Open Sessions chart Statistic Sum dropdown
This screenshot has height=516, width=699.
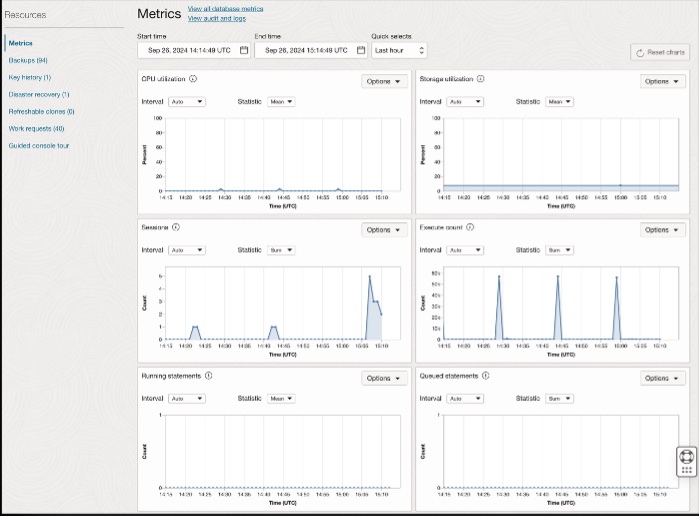coord(281,250)
